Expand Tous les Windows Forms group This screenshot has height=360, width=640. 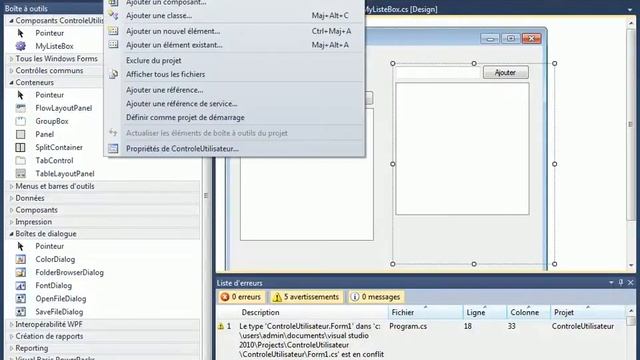pos(11,59)
